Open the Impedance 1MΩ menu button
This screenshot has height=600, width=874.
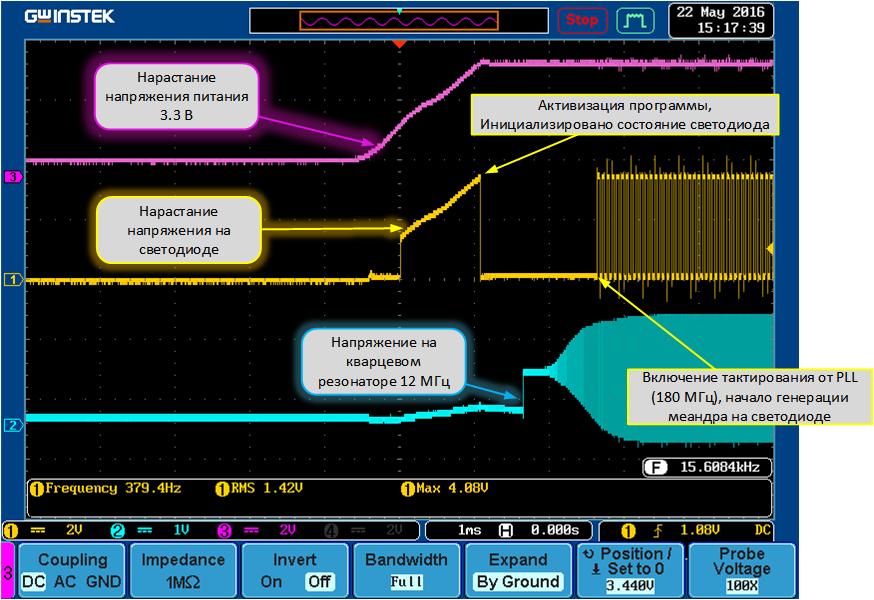[x=183, y=570]
